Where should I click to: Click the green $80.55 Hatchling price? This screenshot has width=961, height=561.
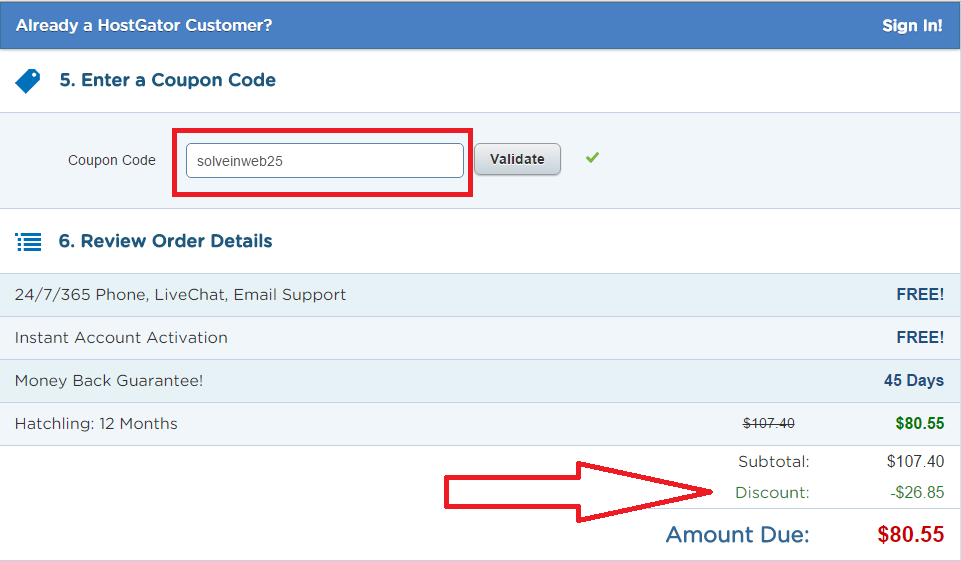920,424
